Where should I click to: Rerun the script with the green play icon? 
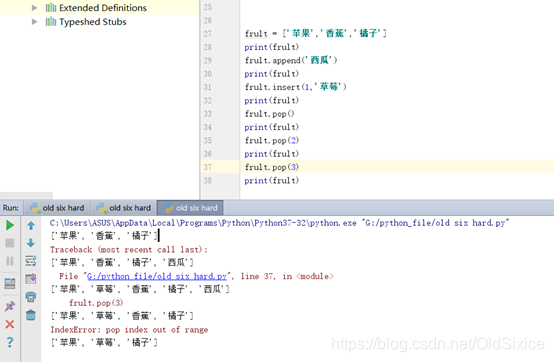(10, 225)
